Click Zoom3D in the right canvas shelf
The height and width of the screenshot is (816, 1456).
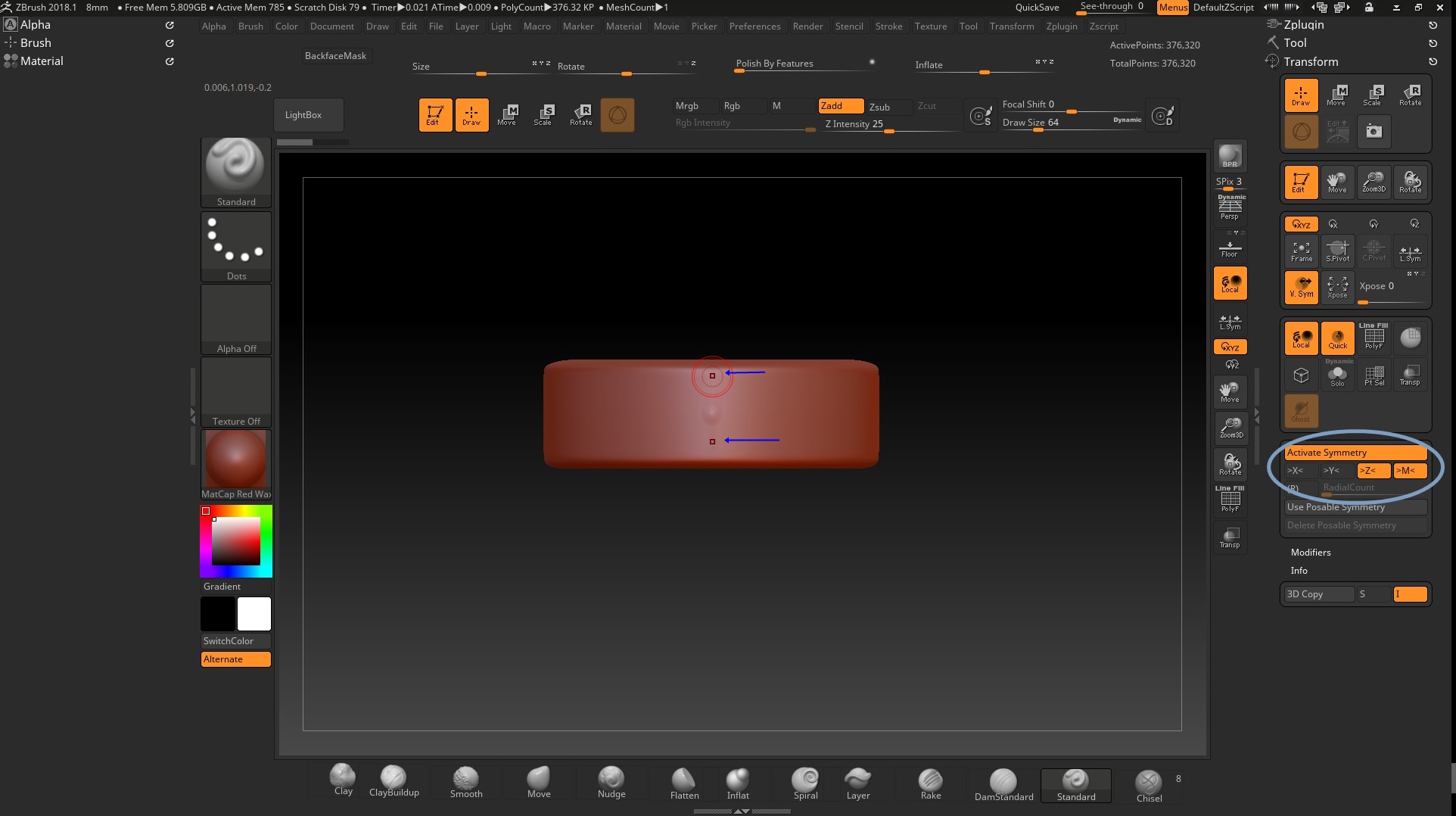click(1230, 428)
